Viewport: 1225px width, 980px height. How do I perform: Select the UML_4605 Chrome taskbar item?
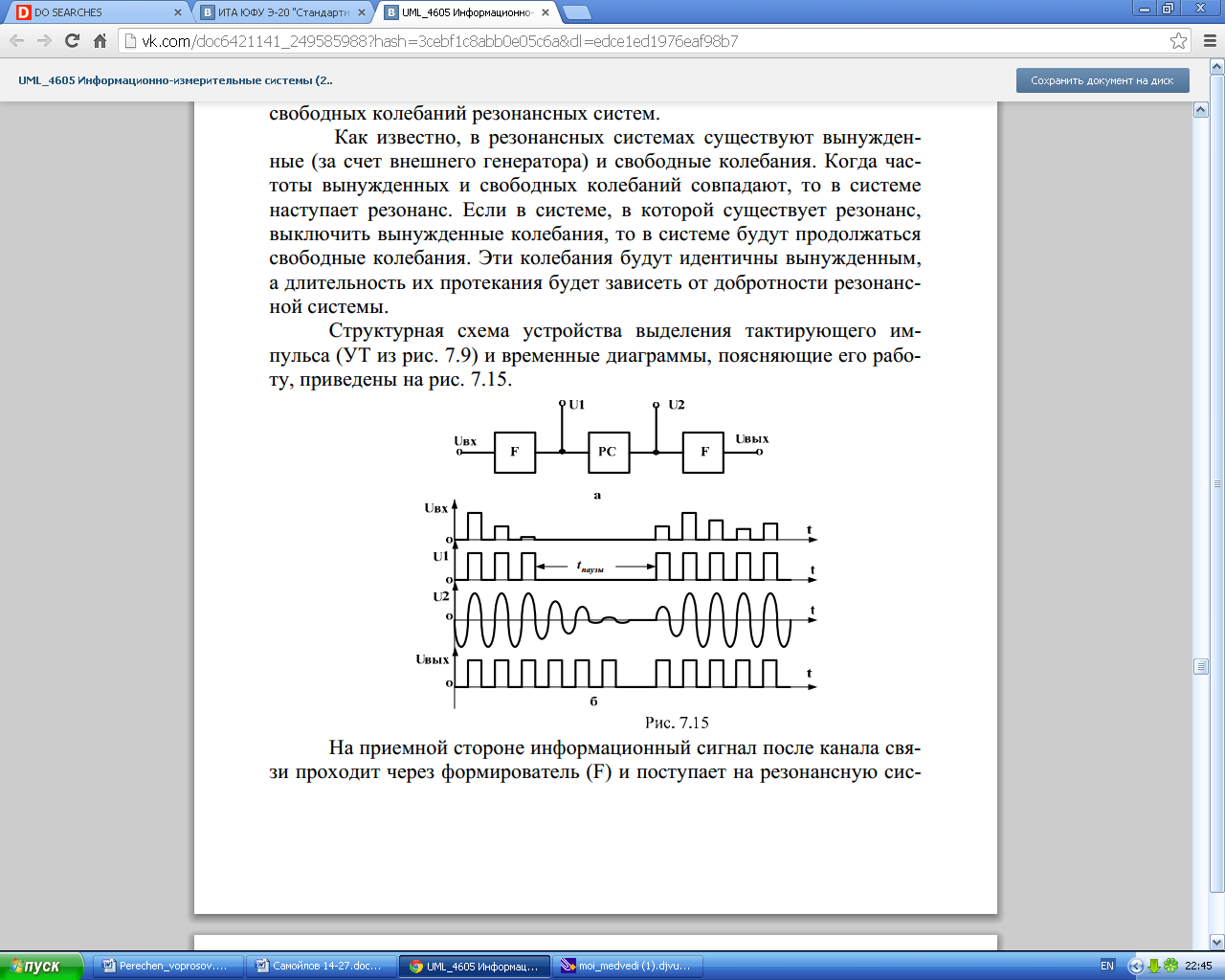(475, 967)
